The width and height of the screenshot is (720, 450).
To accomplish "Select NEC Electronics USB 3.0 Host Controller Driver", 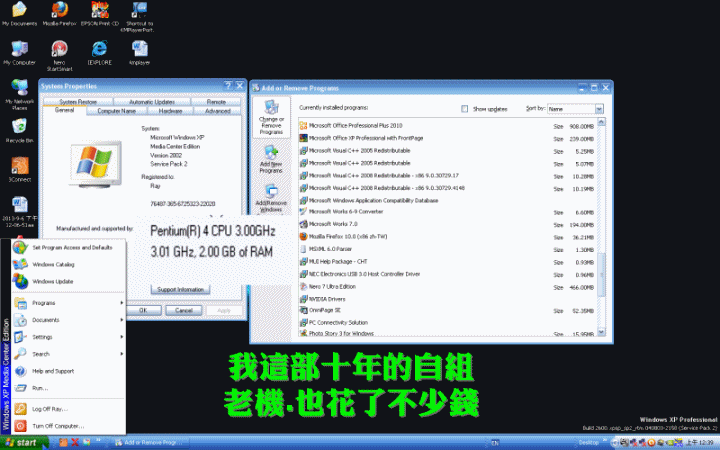I will tap(448, 274).
